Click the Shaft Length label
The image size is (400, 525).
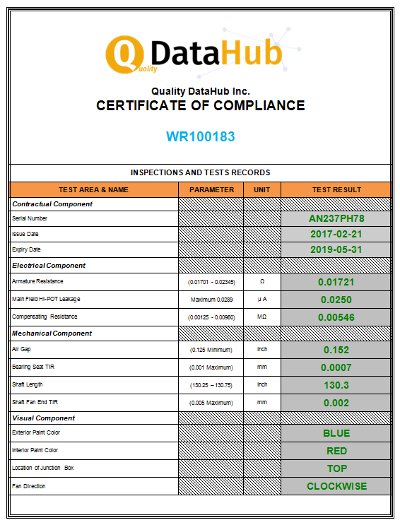click(x=27, y=384)
